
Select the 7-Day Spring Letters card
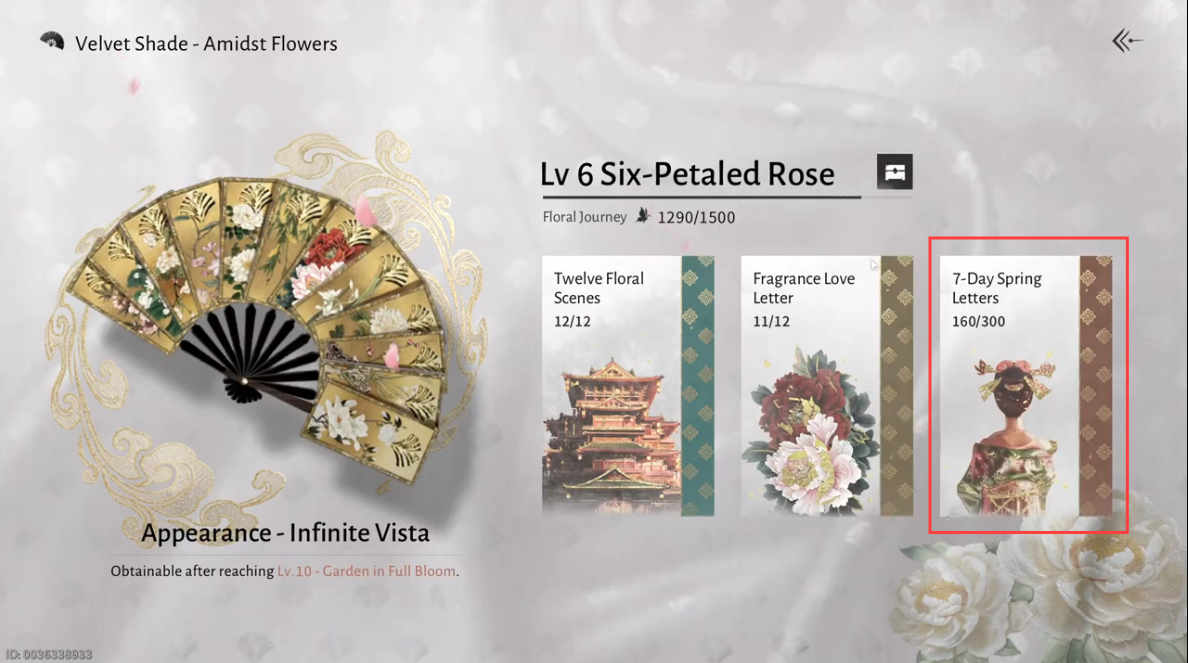[x=1026, y=386]
